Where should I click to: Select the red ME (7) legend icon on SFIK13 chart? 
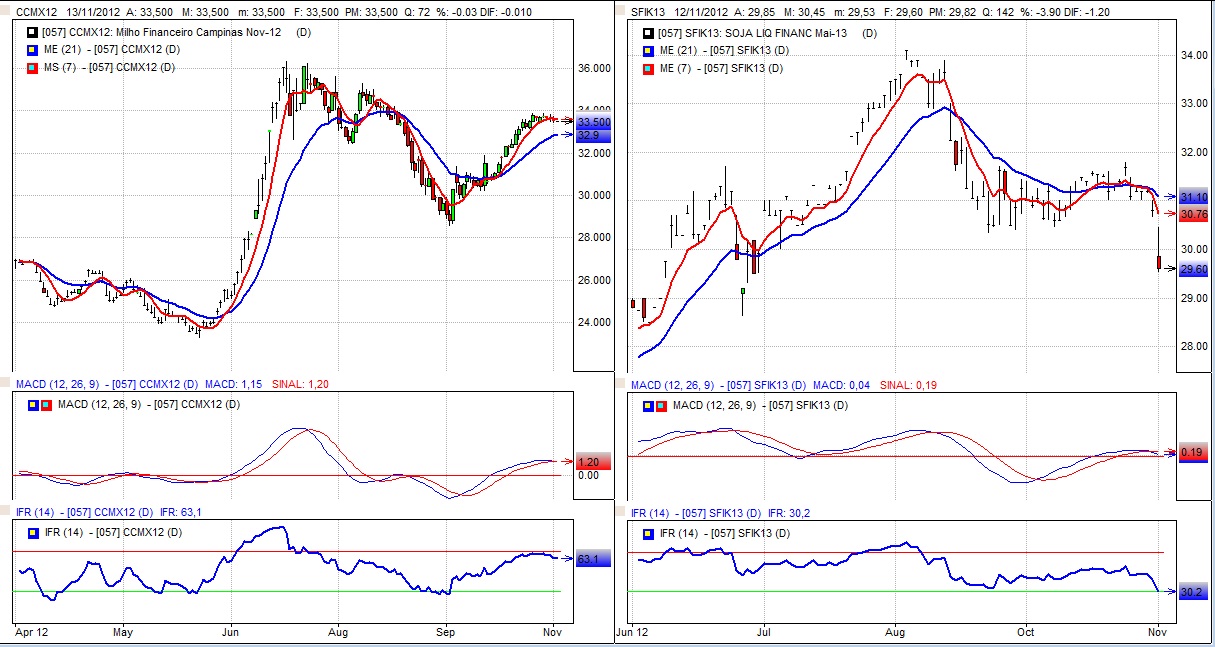[649, 68]
